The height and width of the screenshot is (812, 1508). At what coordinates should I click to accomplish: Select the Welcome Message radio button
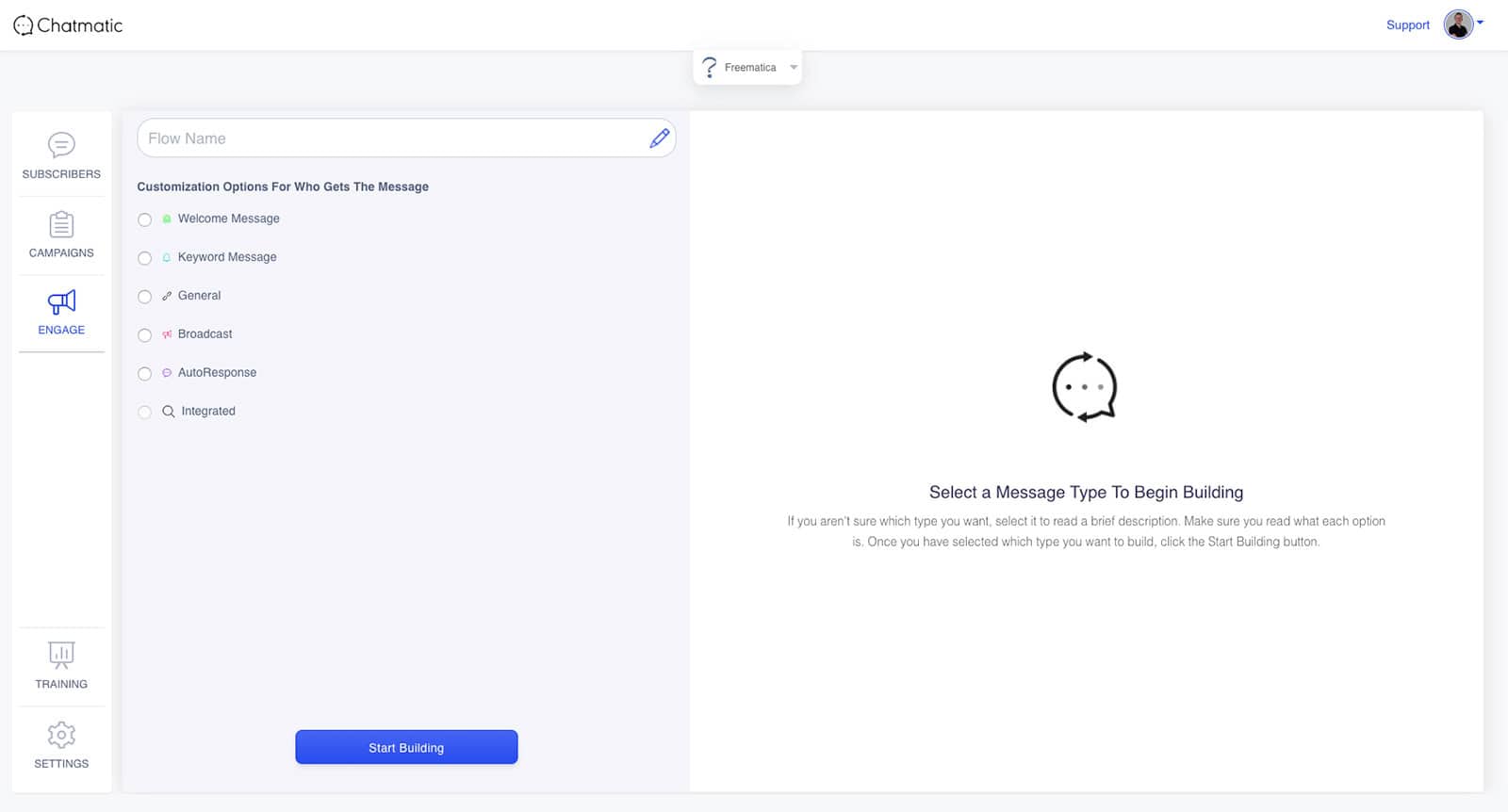click(144, 219)
